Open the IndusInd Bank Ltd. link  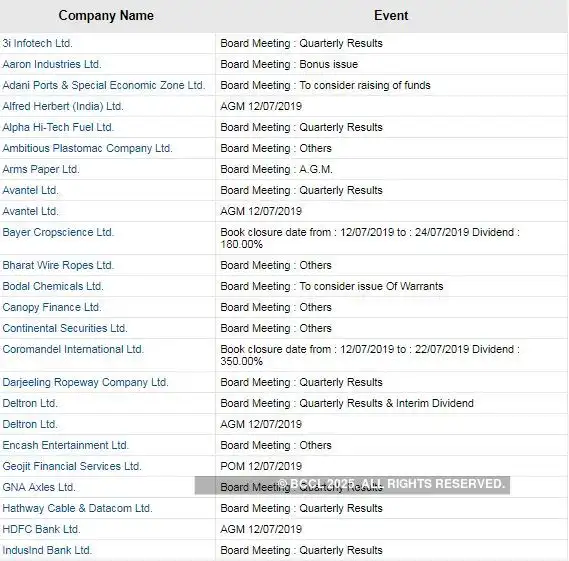point(47,550)
